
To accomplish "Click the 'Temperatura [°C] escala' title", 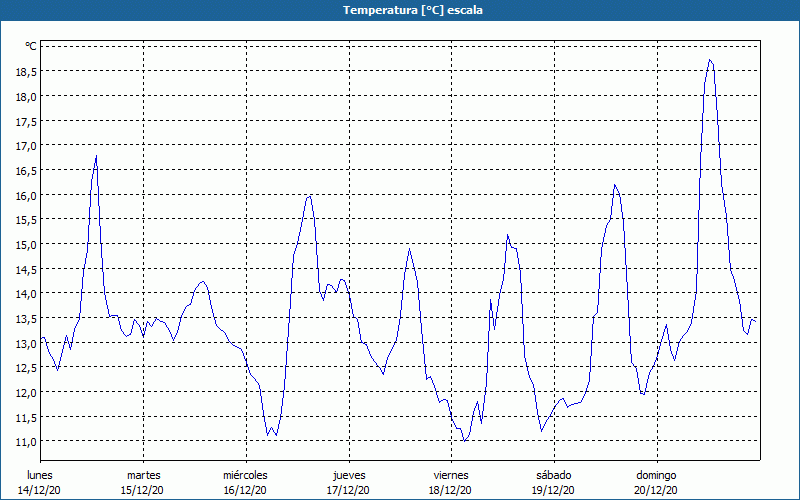I will 412,10.
